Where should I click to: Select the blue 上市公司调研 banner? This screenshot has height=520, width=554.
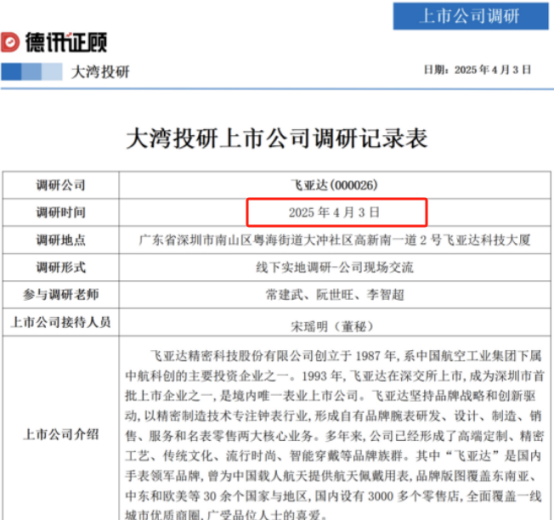coord(471,16)
